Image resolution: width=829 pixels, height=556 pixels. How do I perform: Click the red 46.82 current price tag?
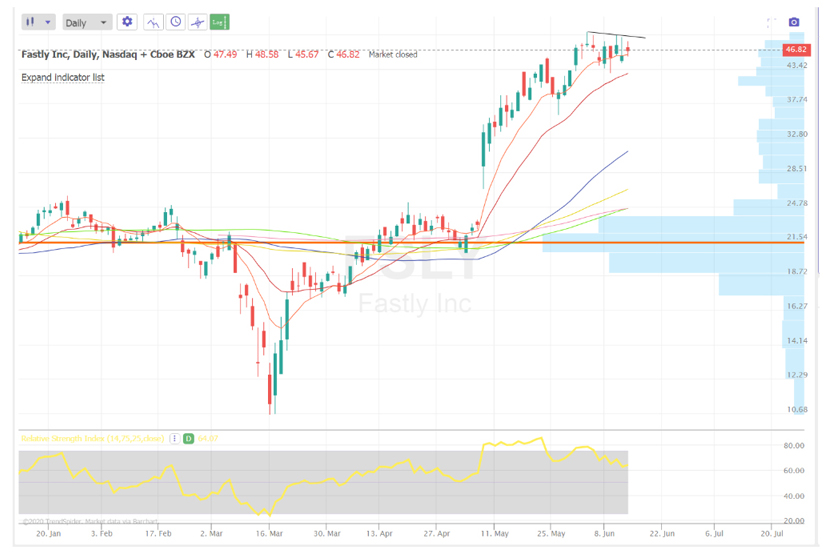796,50
